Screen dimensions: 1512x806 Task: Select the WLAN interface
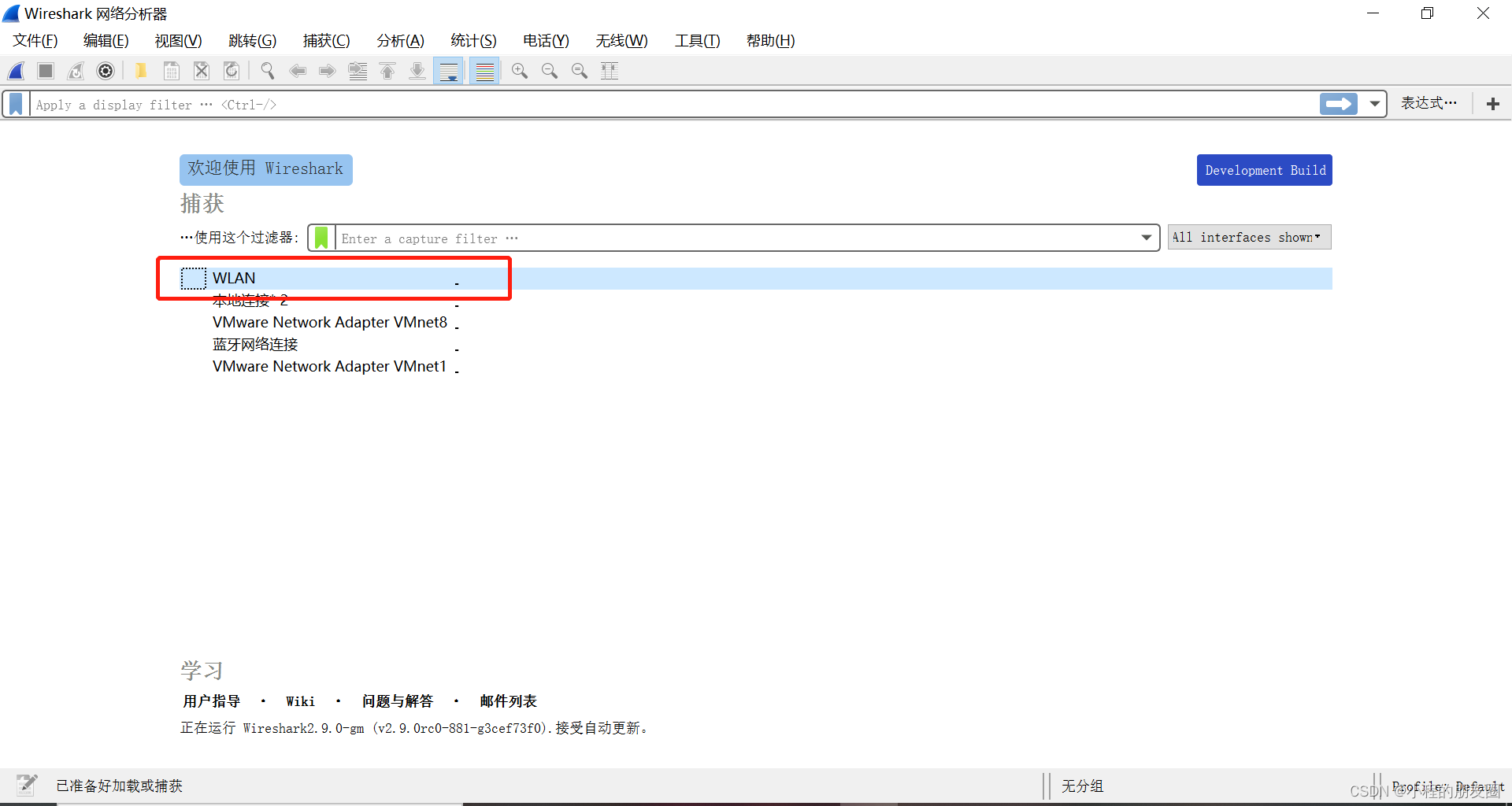click(756, 279)
